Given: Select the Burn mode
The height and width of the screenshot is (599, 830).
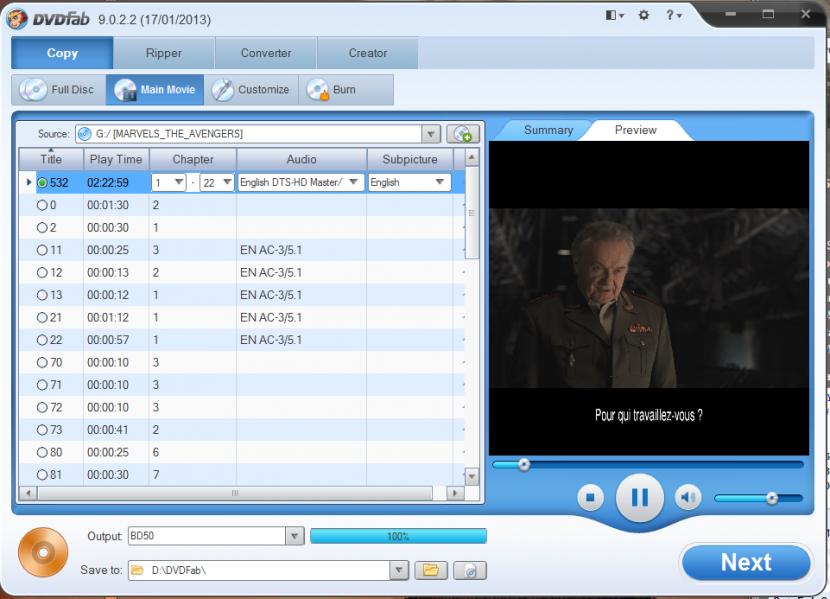Looking at the screenshot, I should [346, 89].
